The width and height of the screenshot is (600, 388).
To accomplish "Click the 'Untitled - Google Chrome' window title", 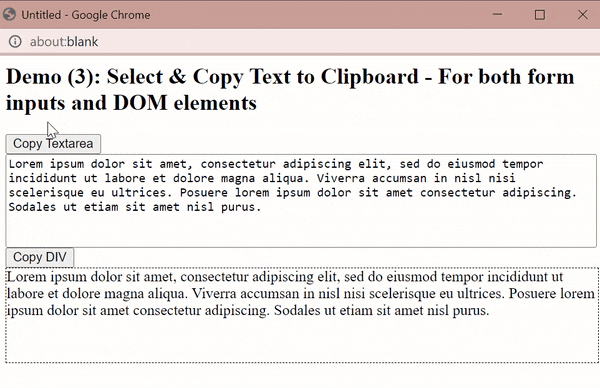I will [x=86, y=15].
